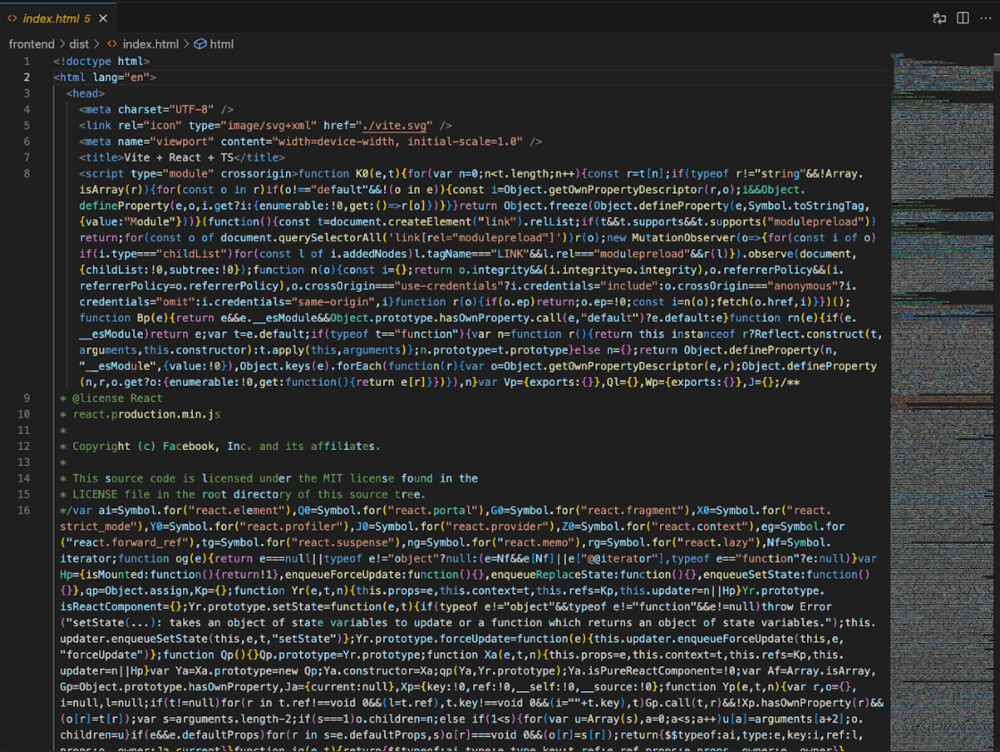Image resolution: width=1000 pixels, height=752 pixels.
Task: Click the meta charset="UTF-8" line
Action: pos(156,110)
